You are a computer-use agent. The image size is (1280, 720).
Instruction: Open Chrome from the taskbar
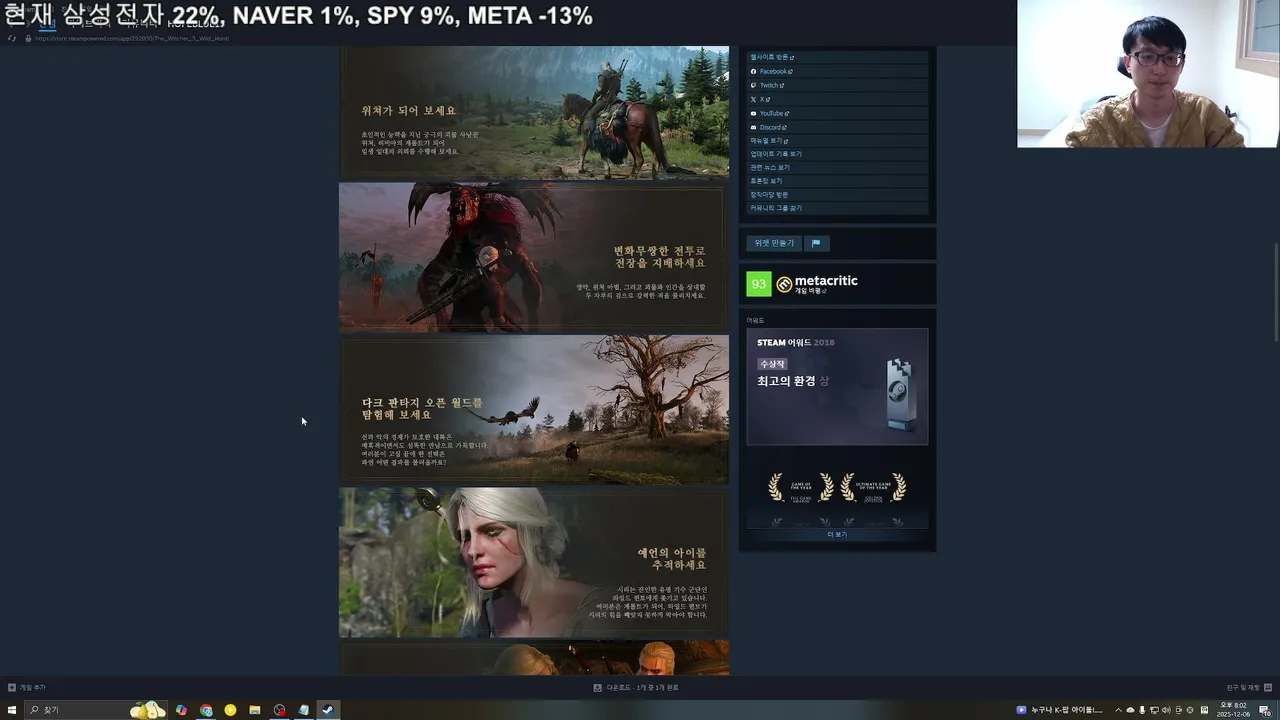coord(206,710)
